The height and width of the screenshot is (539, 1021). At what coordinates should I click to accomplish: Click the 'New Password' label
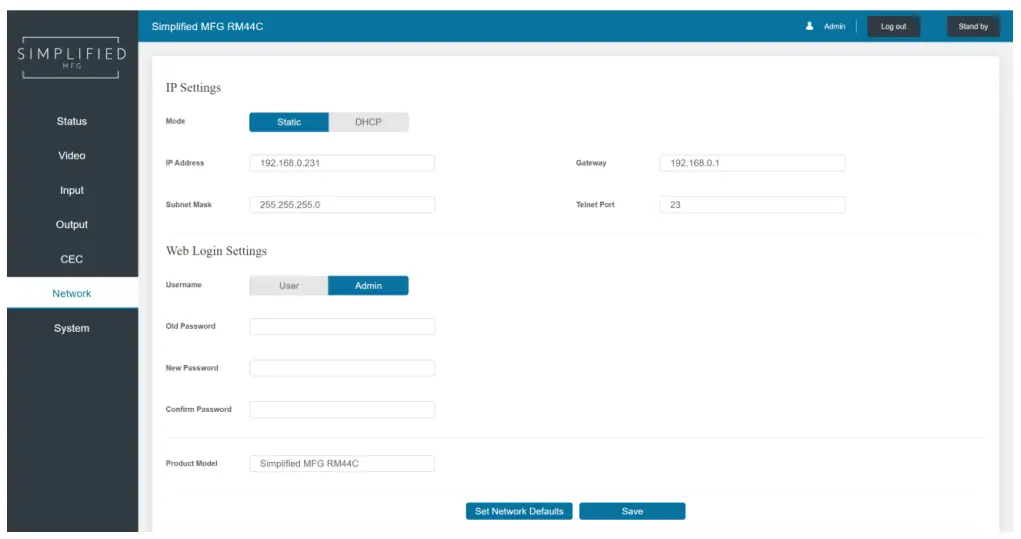tap(192, 368)
